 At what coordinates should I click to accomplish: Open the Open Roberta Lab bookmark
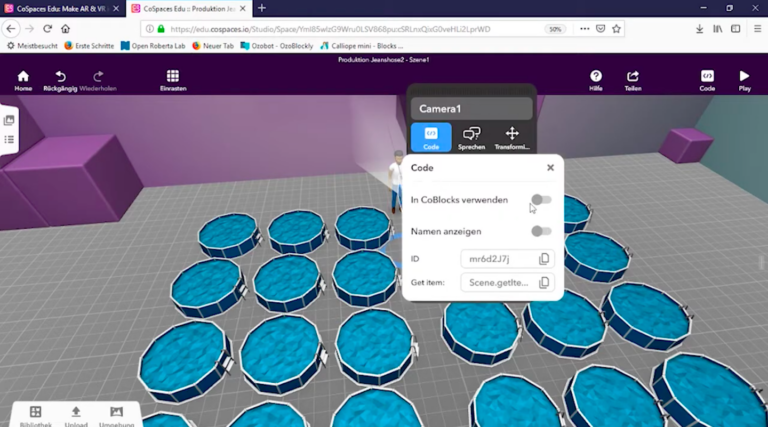[153, 46]
